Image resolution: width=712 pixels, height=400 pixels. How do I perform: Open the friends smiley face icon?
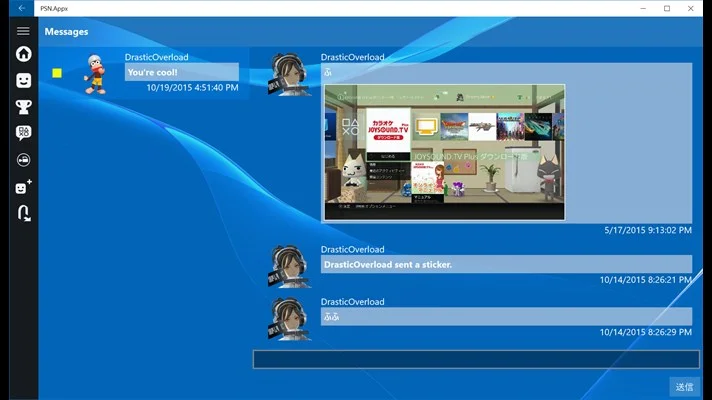(24, 81)
